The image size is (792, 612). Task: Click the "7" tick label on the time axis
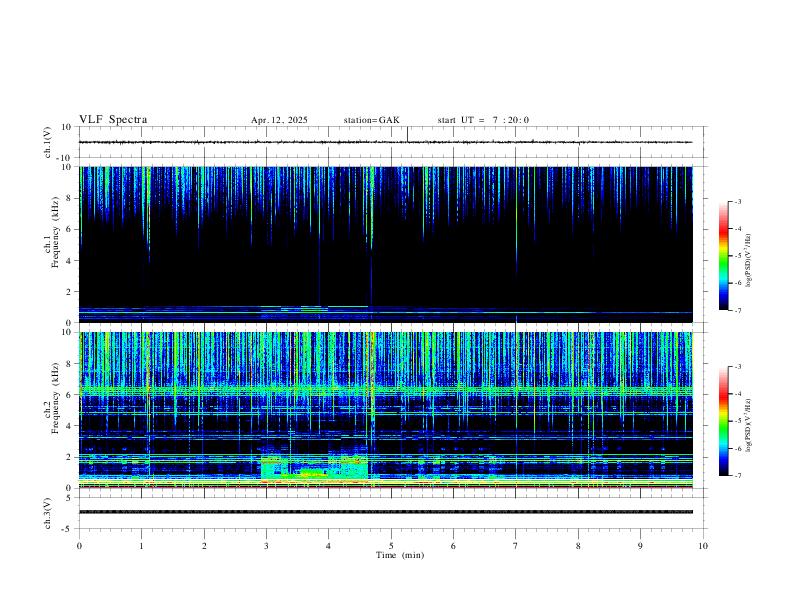pyautogui.click(x=516, y=546)
